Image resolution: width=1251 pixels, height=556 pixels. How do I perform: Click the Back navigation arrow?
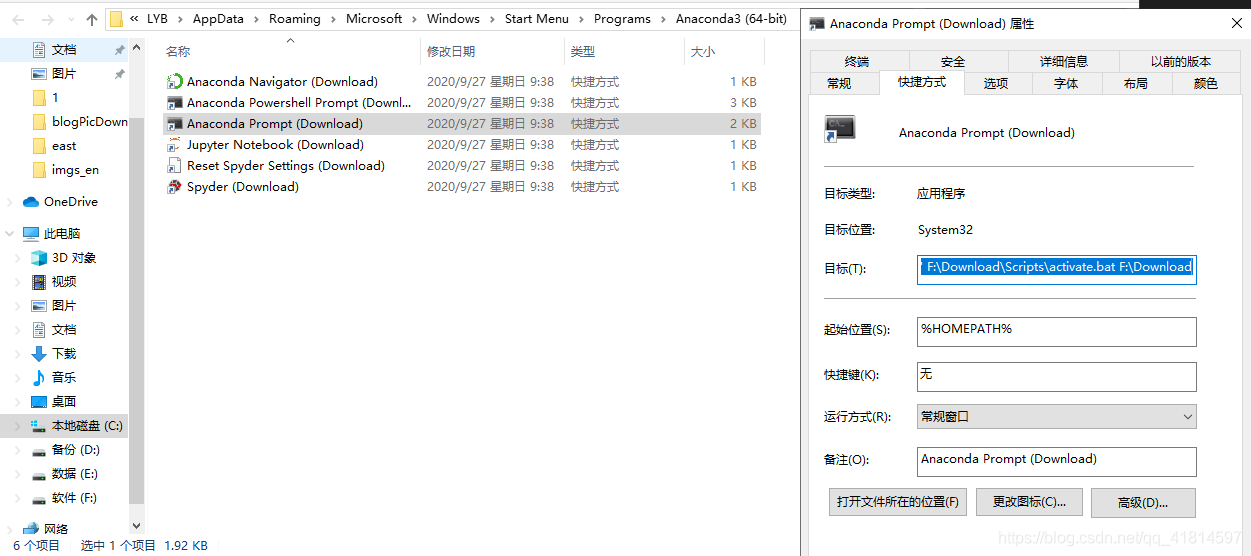tap(17, 19)
